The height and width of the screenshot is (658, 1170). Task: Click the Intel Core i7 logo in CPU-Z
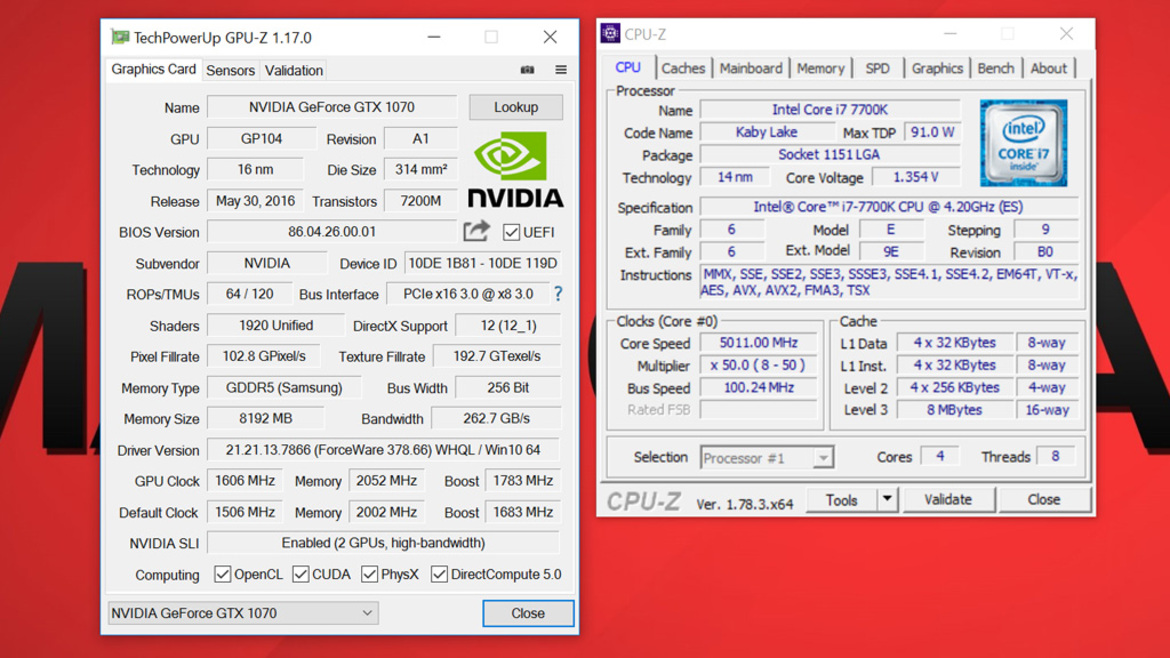coord(1023,142)
